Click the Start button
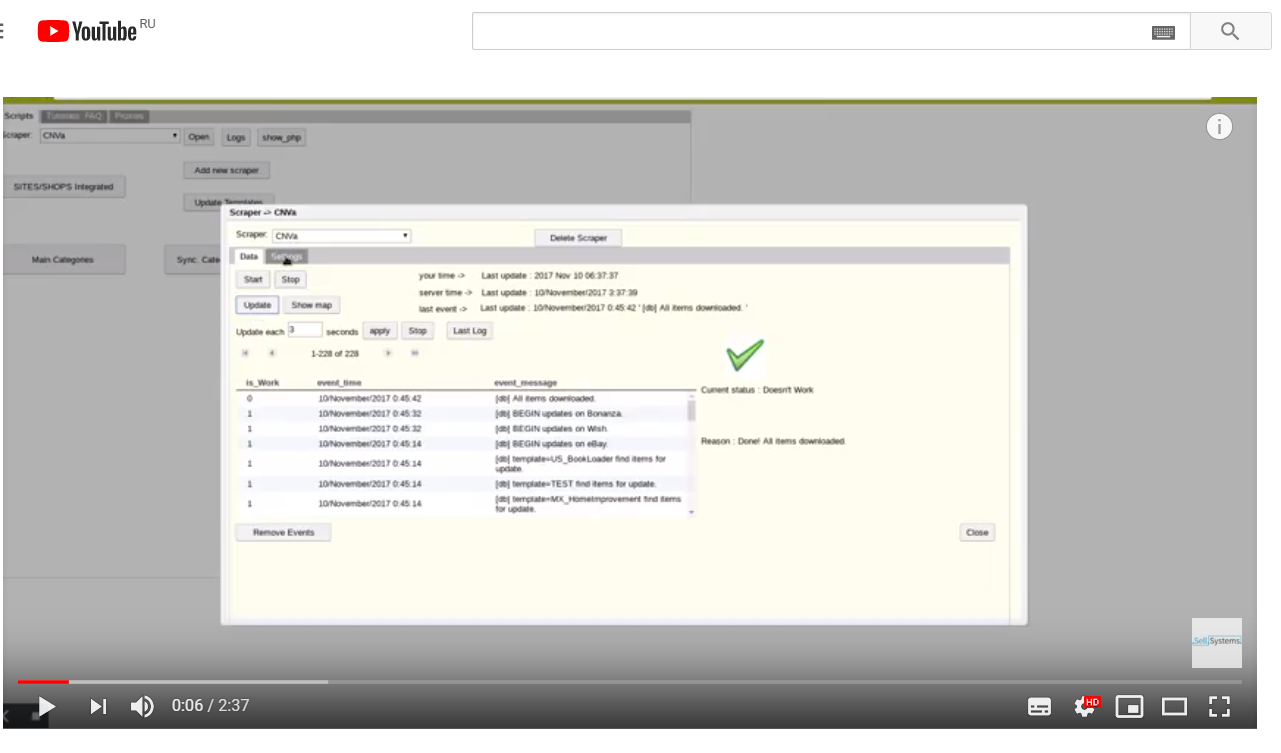This screenshot has width=1281, height=753. (253, 280)
